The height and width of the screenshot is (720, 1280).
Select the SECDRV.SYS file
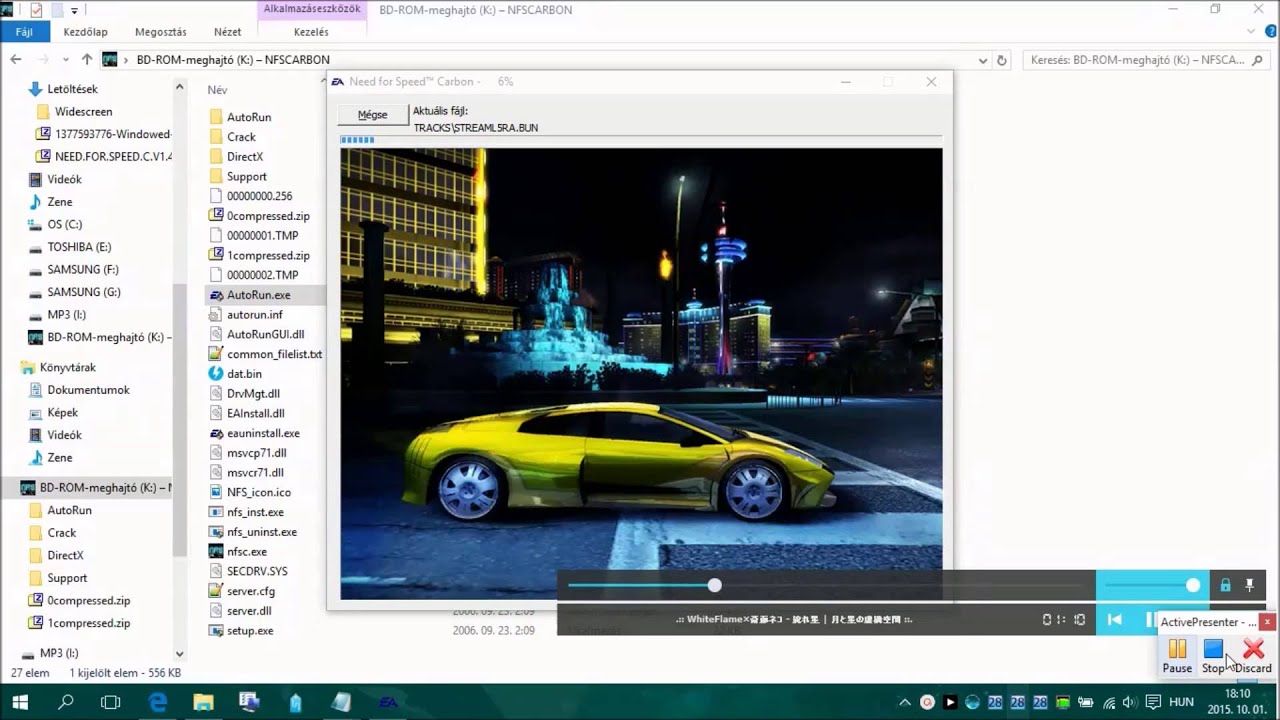coord(257,571)
